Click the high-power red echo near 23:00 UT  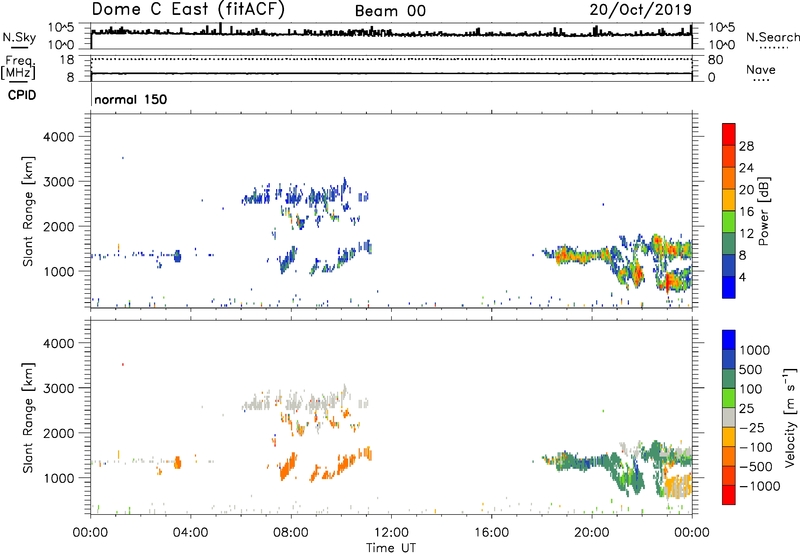[x=667, y=282]
